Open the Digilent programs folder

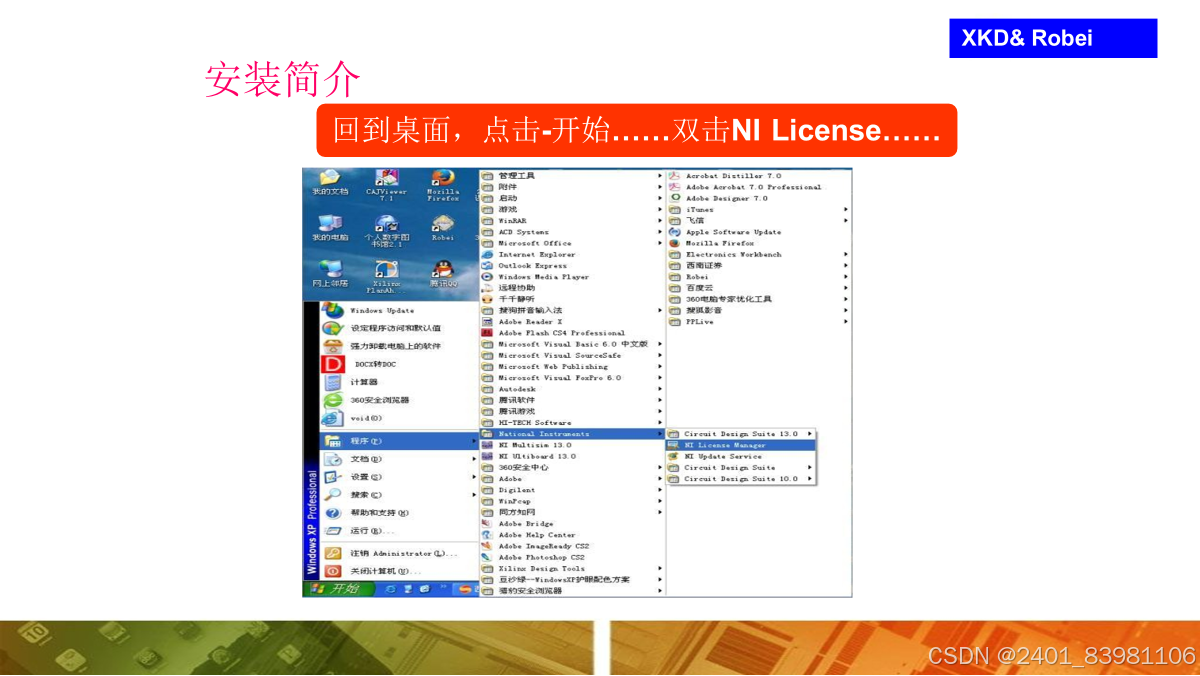pyautogui.click(x=573, y=490)
